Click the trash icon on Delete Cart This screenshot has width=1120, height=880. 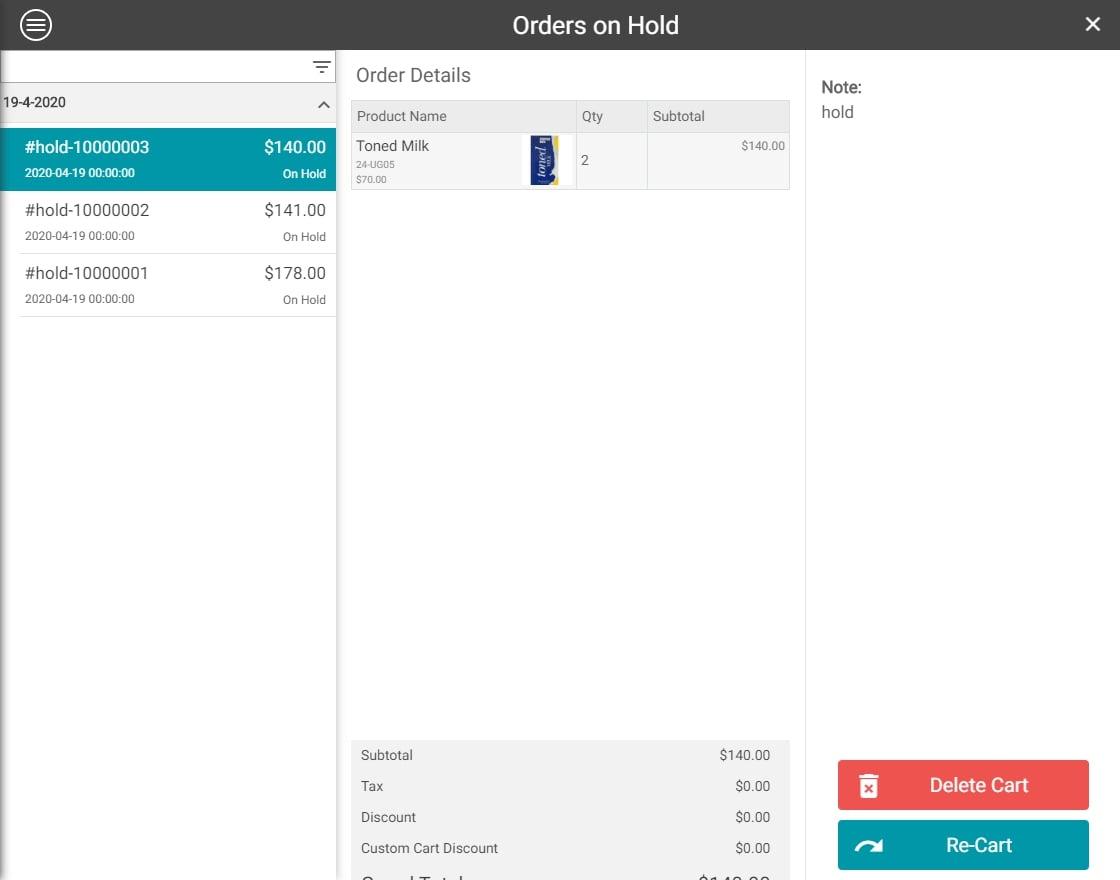tap(869, 786)
